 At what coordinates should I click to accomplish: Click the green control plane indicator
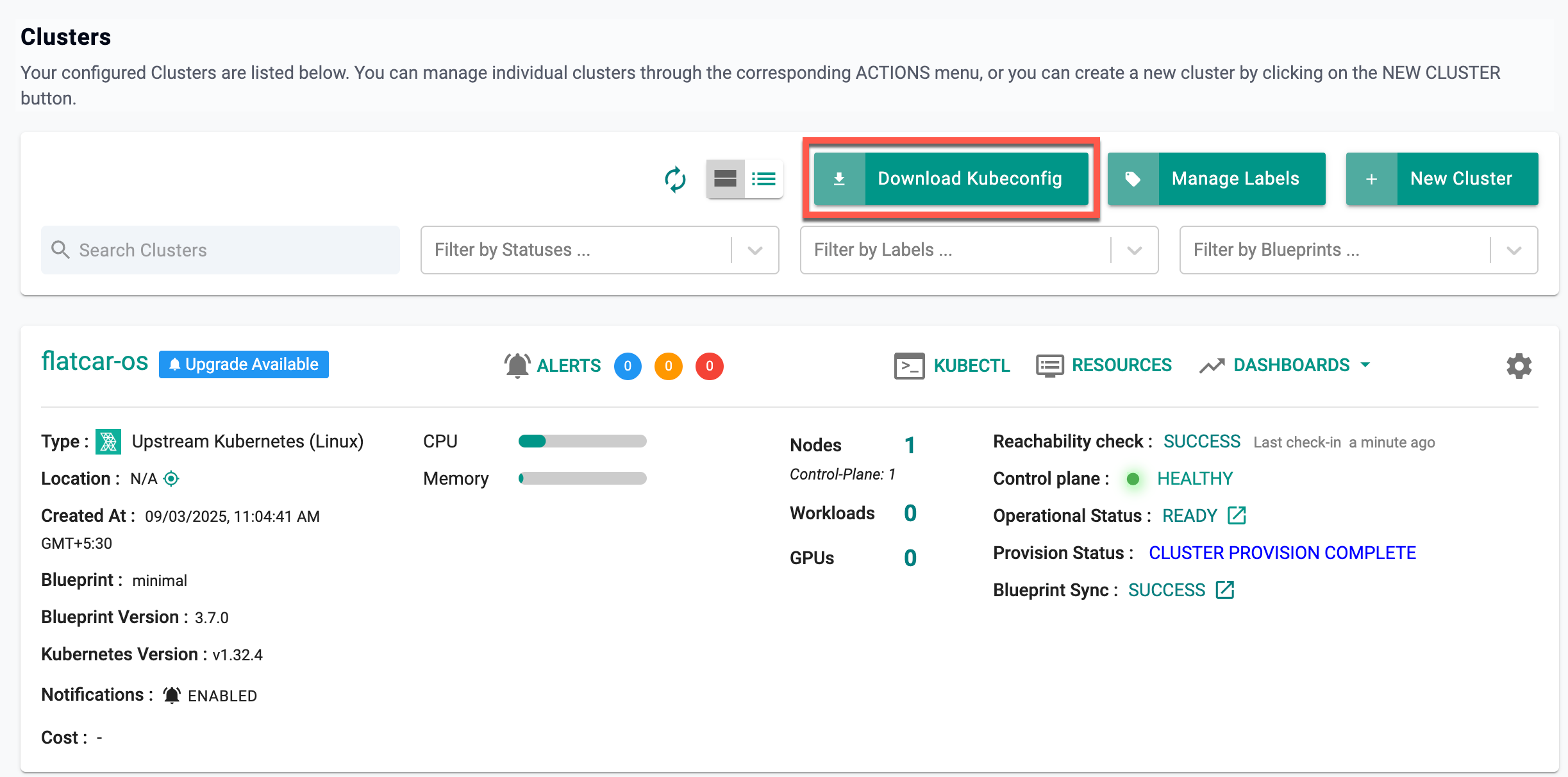click(1133, 479)
